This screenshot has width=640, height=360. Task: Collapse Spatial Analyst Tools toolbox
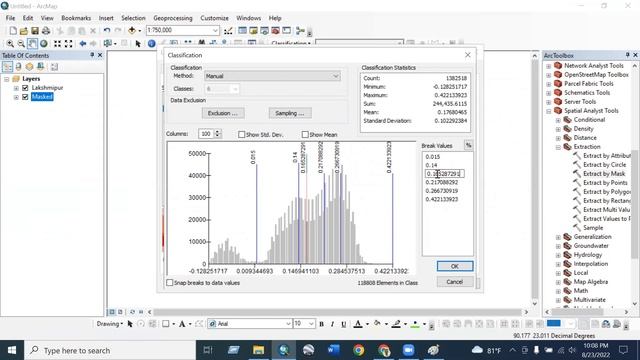549,111
